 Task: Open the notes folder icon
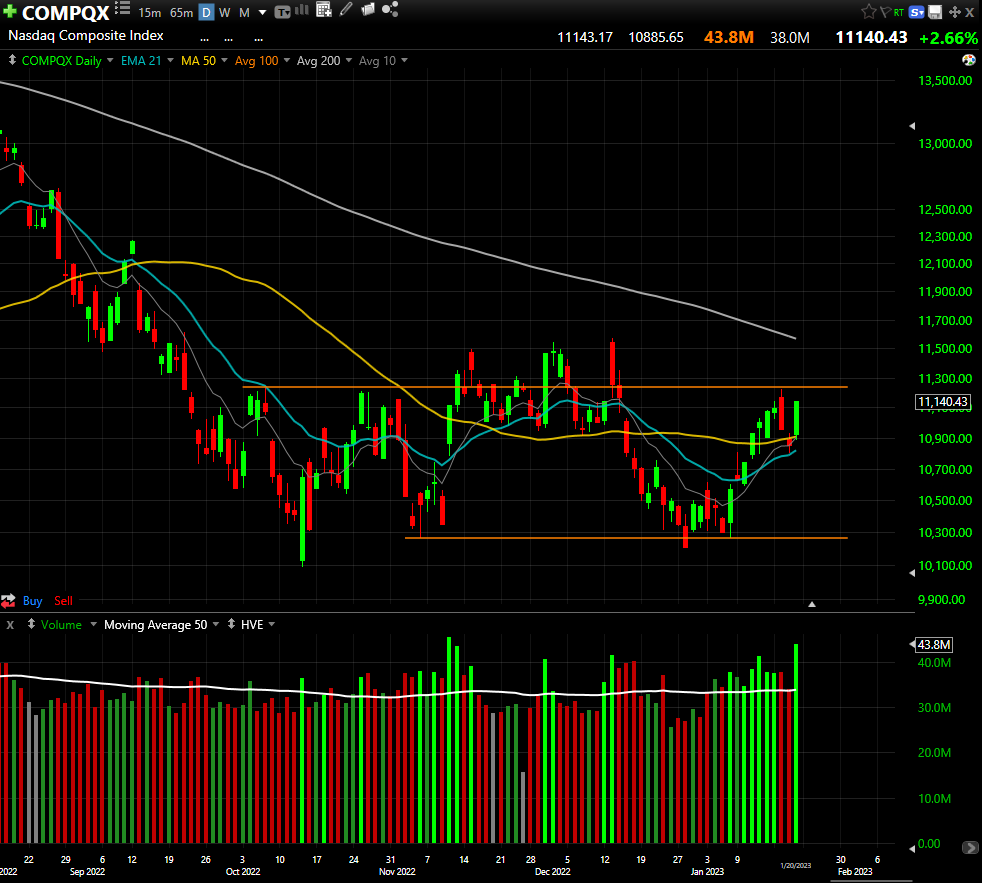pos(368,9)
